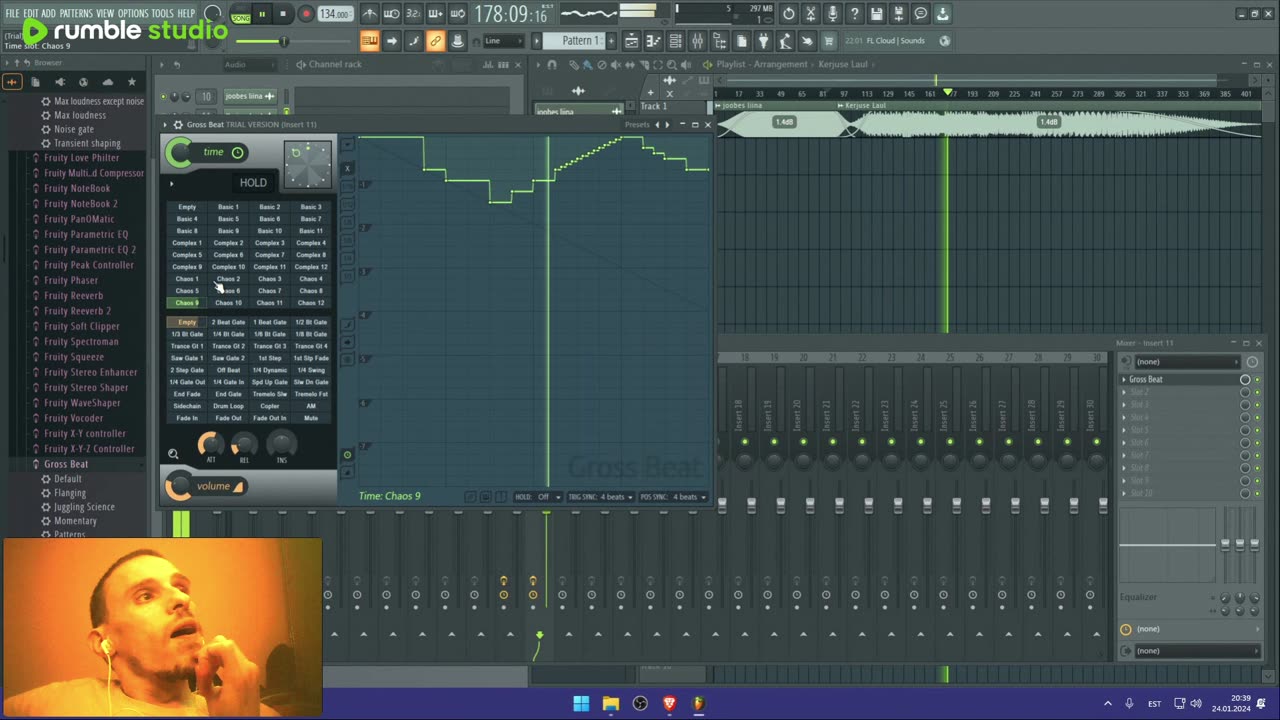Screen dimensions: 1280x720
Task: Open Brave browser from the taskbar
Action: tap(670, 704)
